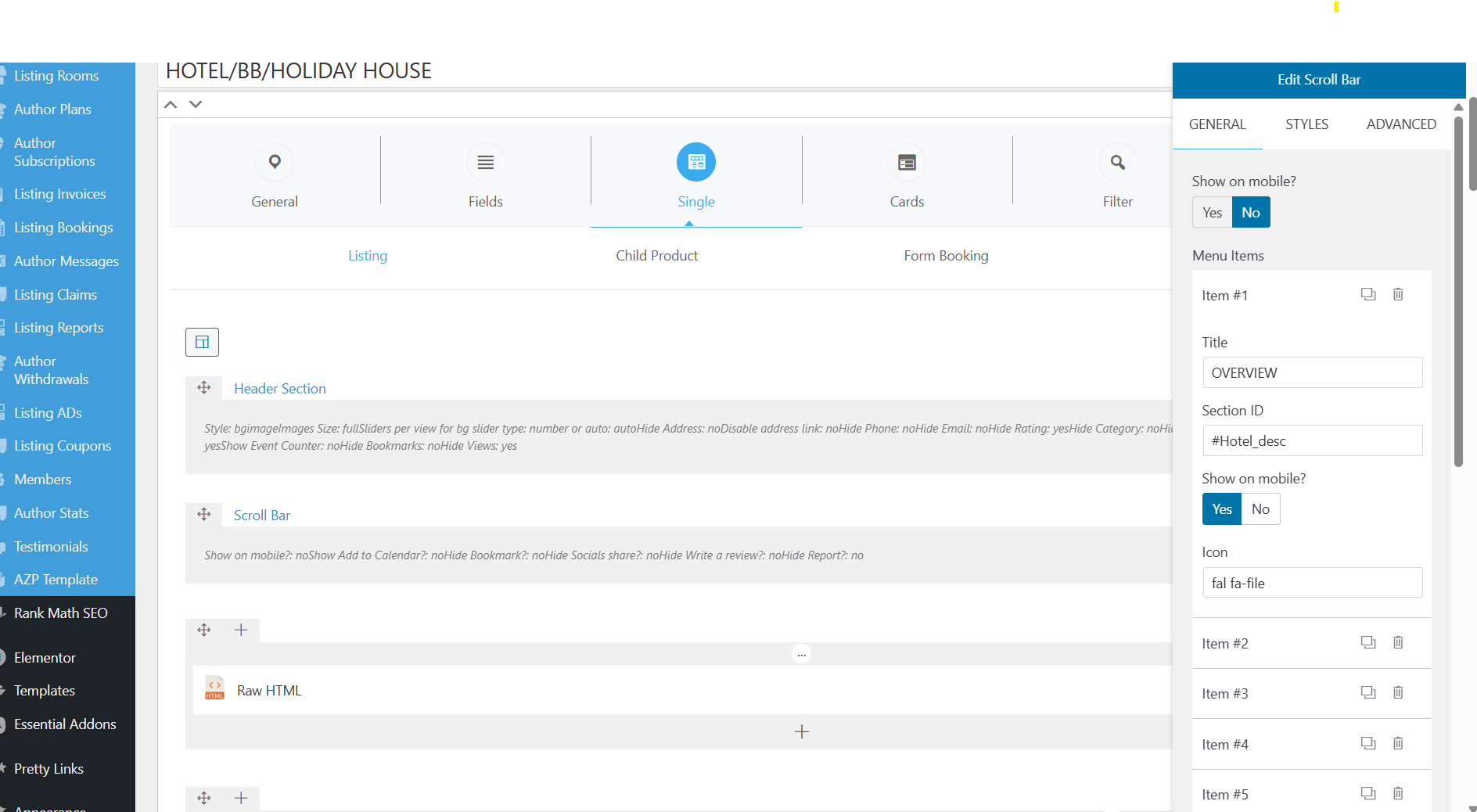Open the Fields tab icon
1477x812 pixels.
click(486, 162)
